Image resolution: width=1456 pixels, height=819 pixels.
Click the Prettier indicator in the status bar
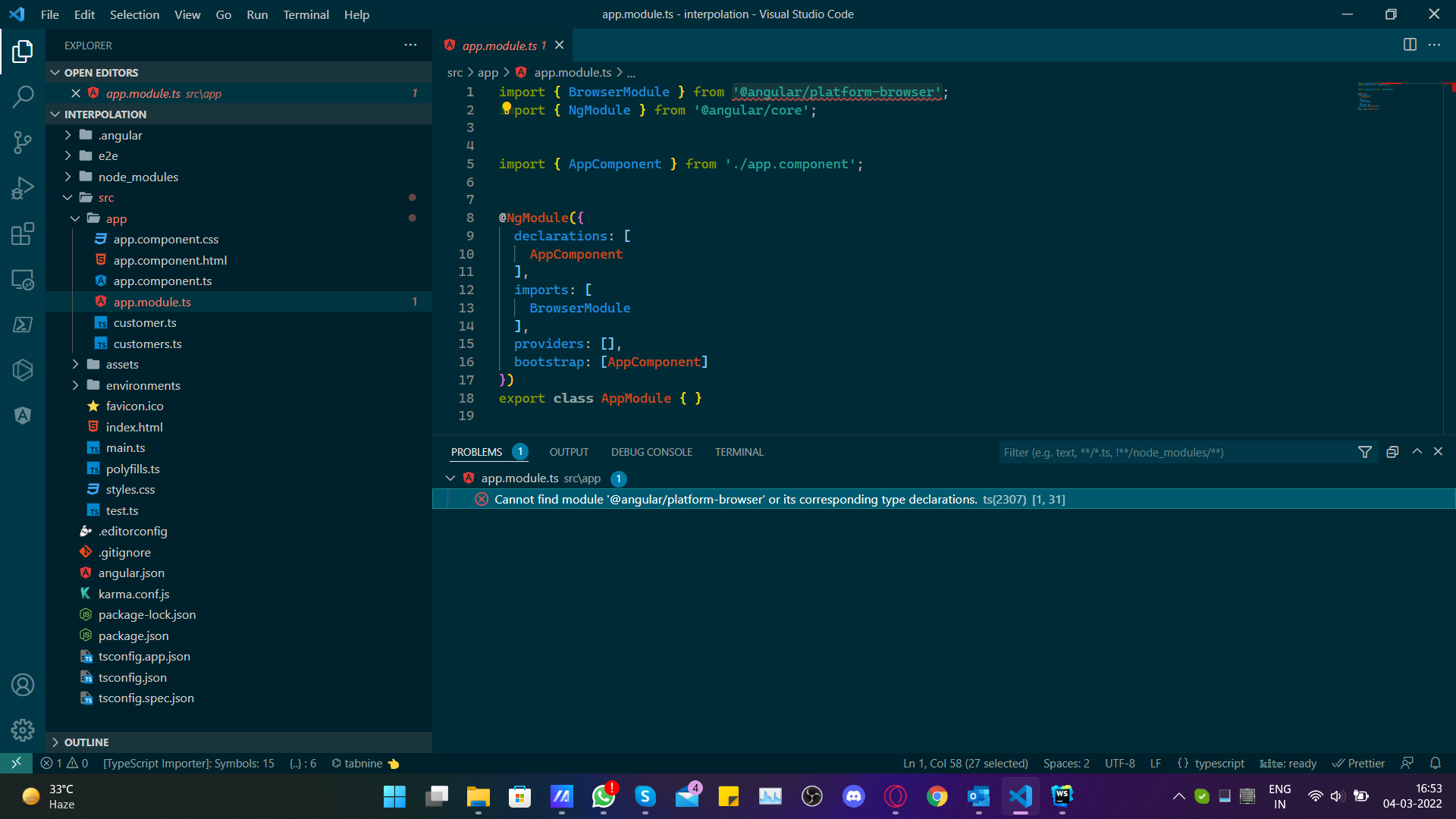coord(1358,763)
